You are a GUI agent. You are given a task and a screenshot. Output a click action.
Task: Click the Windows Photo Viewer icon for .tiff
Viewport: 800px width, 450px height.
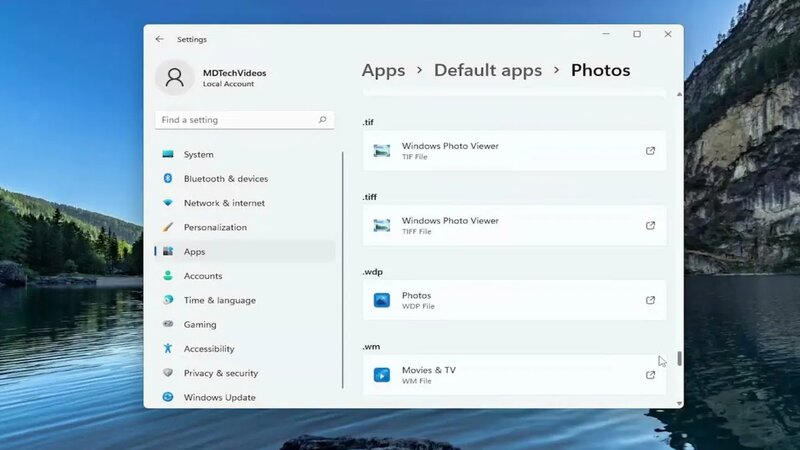pyautogui.click(x=382, y=225)
